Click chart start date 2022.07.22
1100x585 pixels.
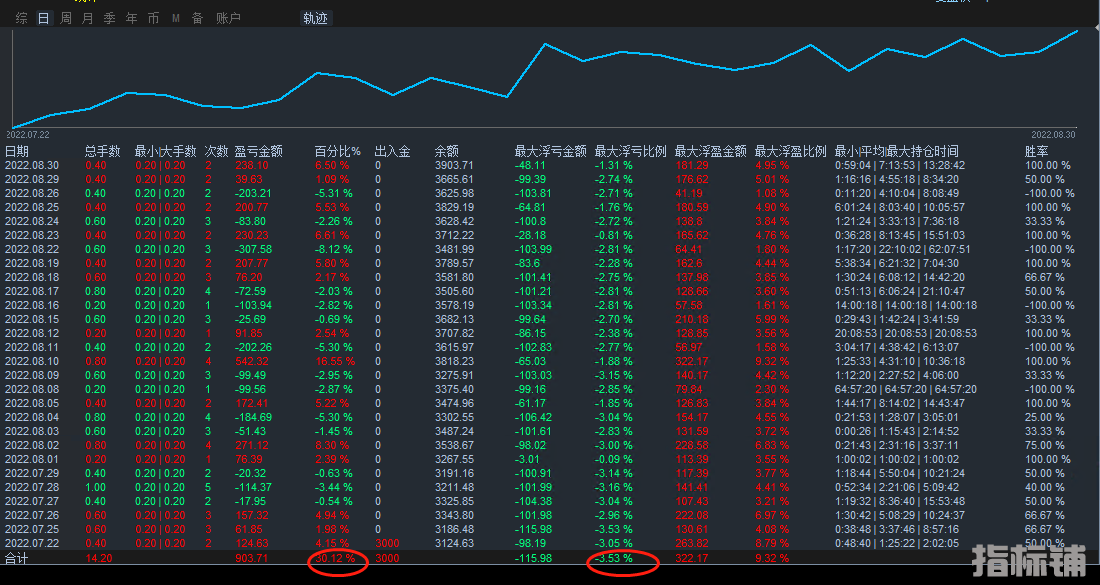pyautogui.click(x=27, y=135)
